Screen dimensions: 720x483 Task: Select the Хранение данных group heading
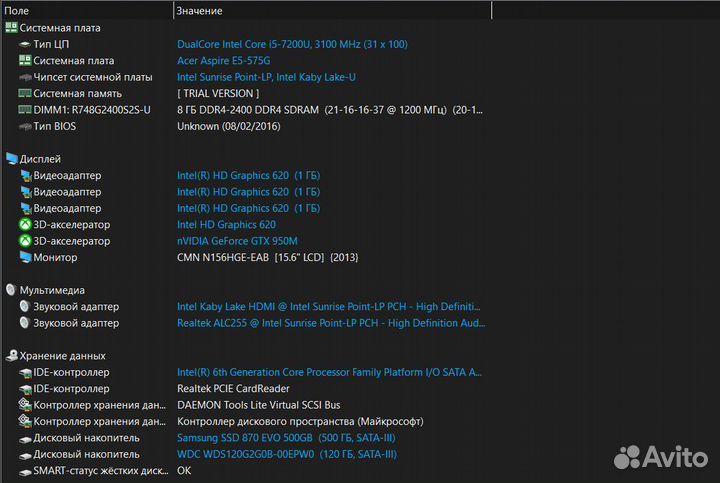click(62, 356)
